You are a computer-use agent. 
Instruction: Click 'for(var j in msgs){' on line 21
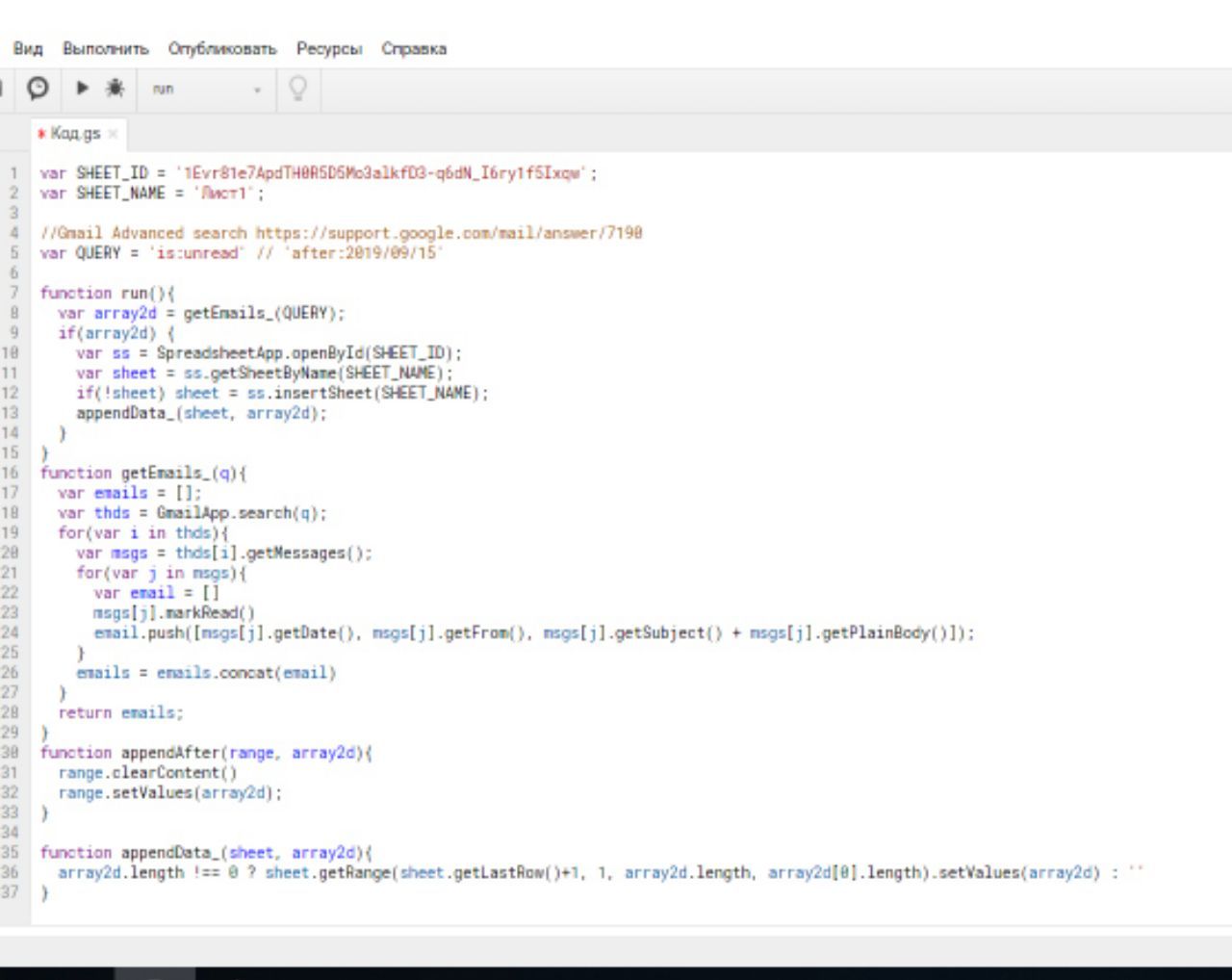[x=161, y=574]
